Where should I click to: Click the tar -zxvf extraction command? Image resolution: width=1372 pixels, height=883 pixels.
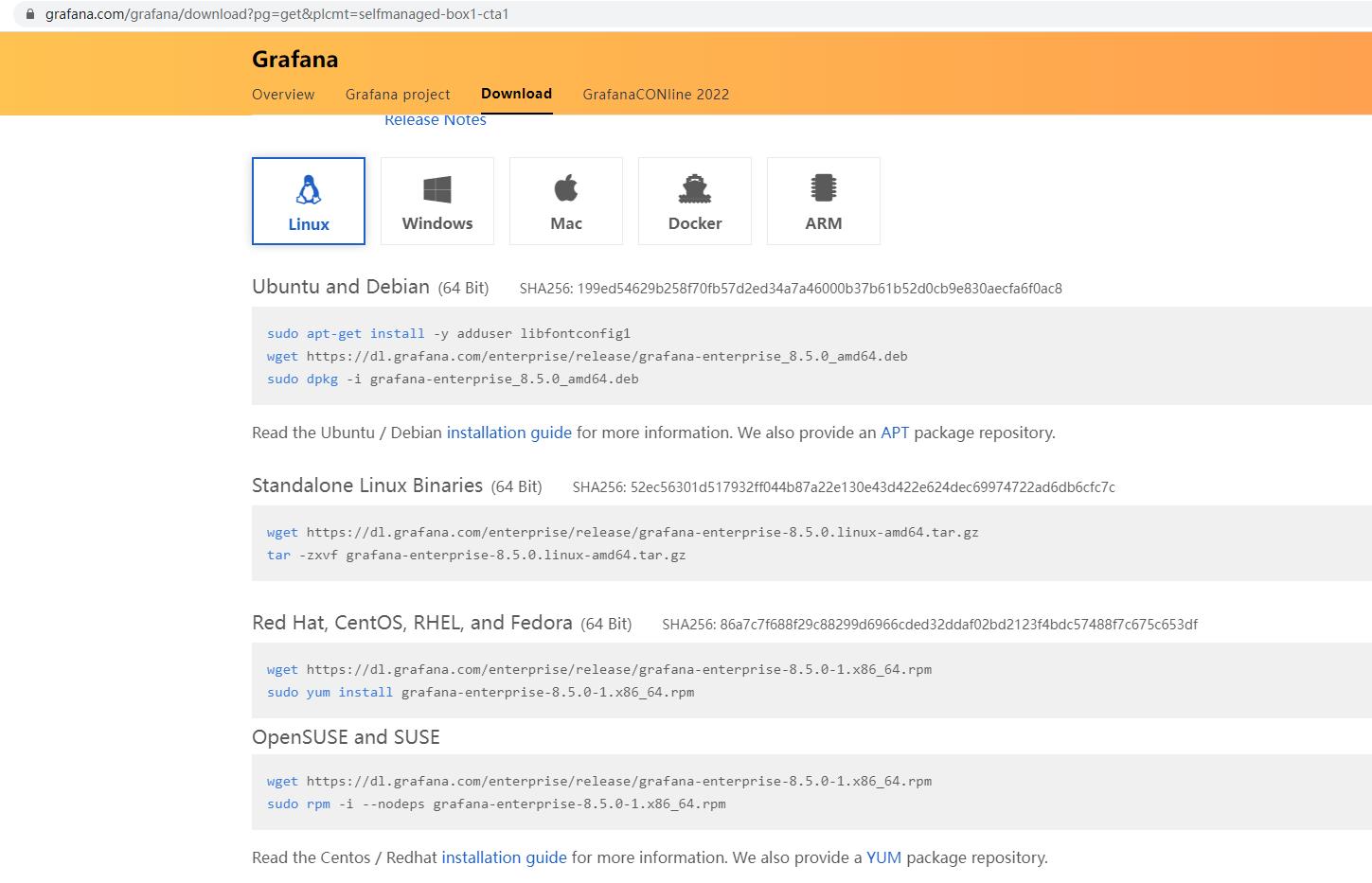pyautogui.click(x=476, y=555)
